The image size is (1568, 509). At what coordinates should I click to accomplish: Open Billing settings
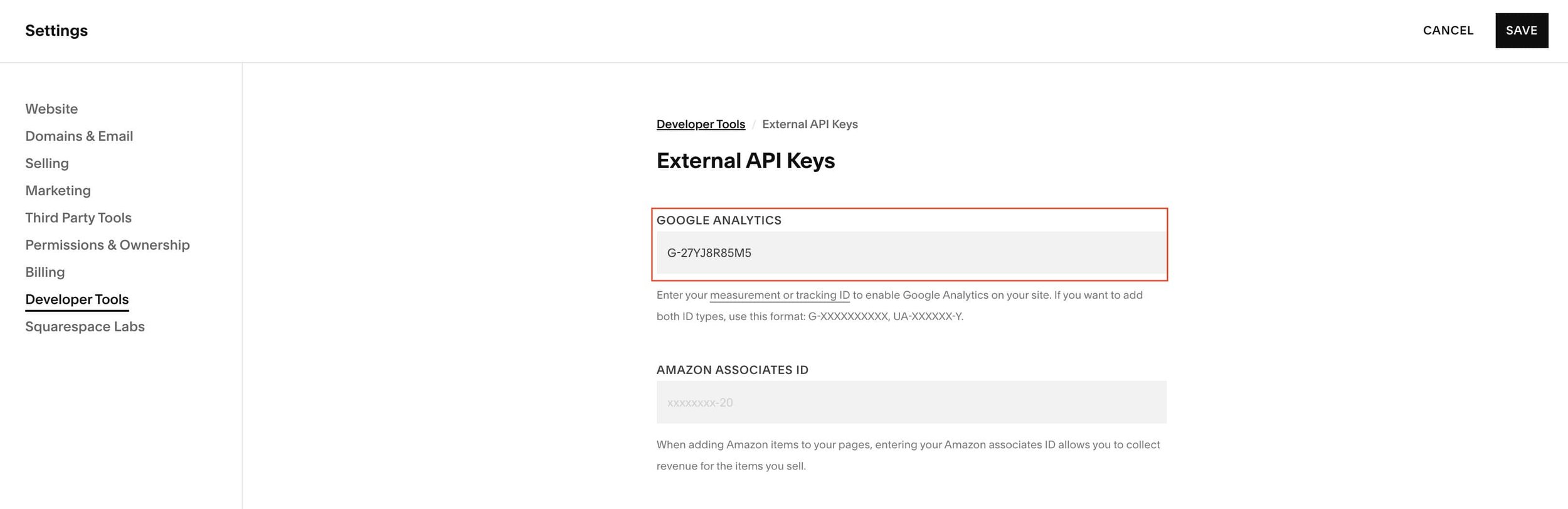45,272
